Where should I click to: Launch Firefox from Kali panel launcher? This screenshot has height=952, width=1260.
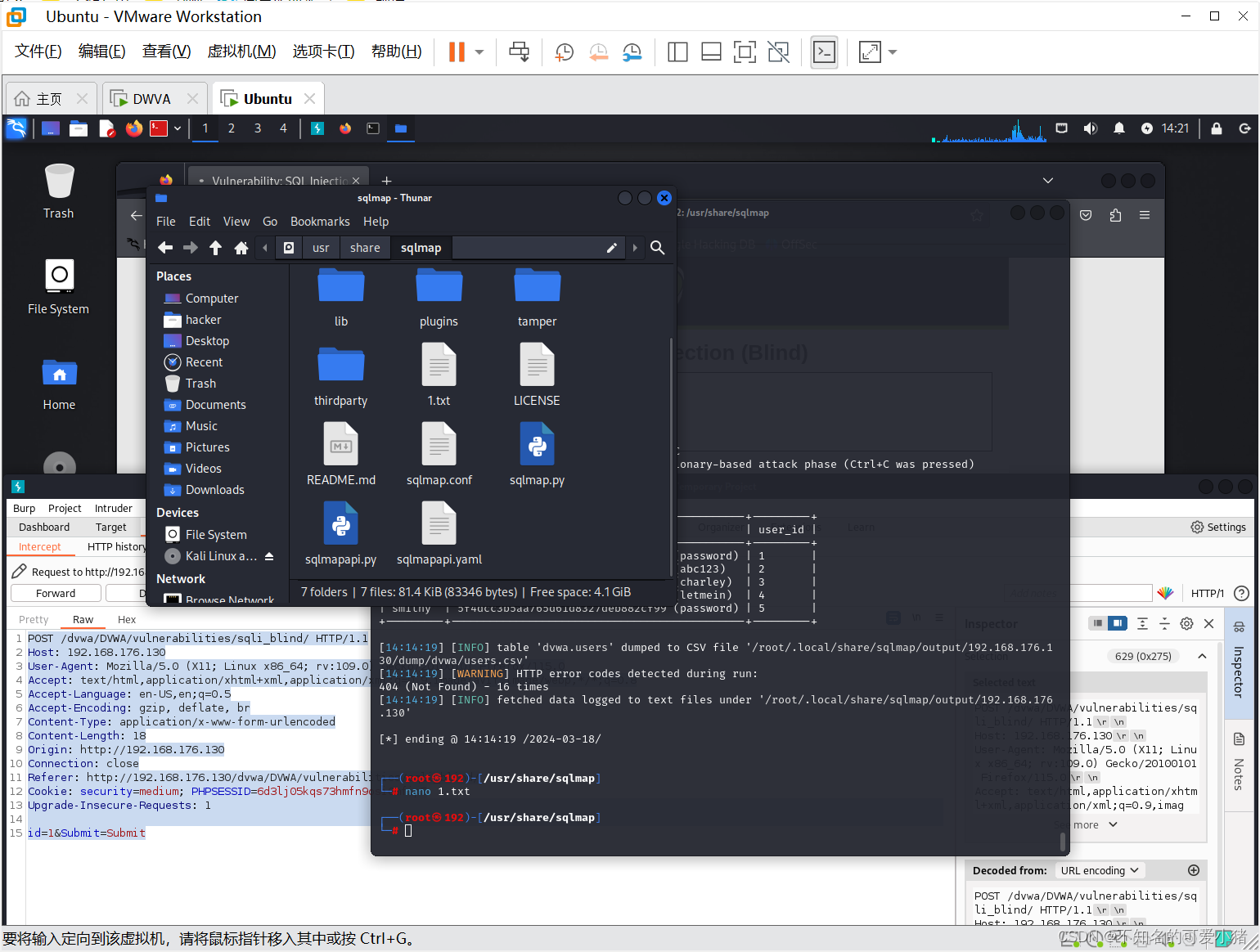click(133, 128)
